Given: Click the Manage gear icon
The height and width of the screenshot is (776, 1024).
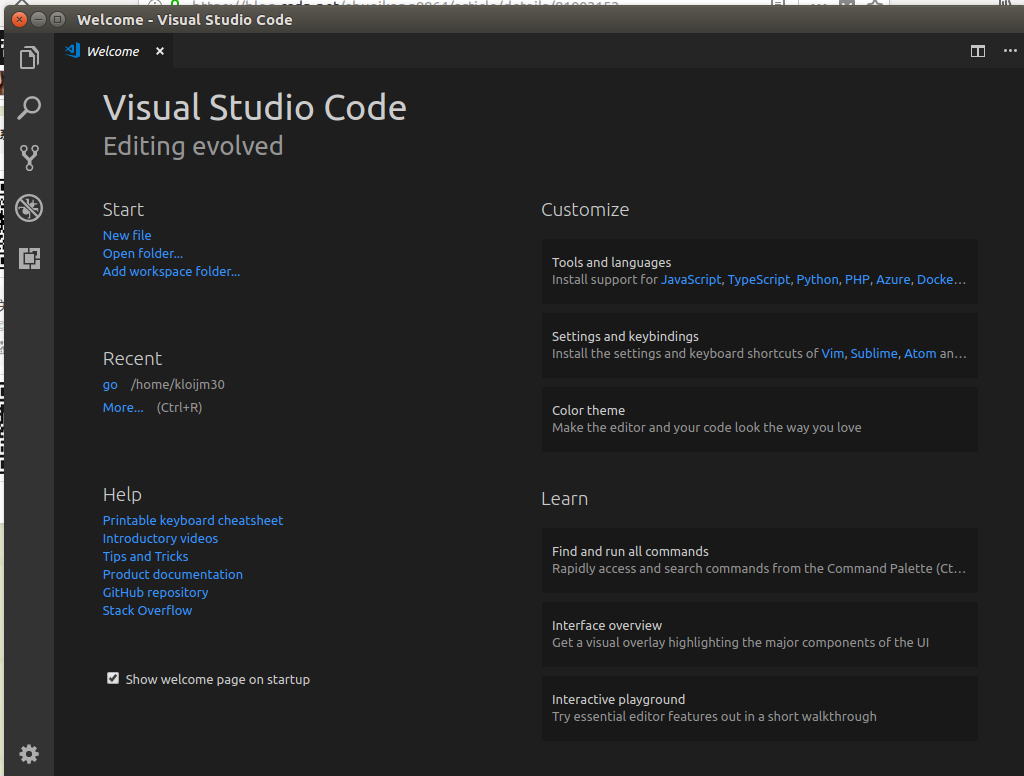Looking at the screenshot, I should pos(29,753).
